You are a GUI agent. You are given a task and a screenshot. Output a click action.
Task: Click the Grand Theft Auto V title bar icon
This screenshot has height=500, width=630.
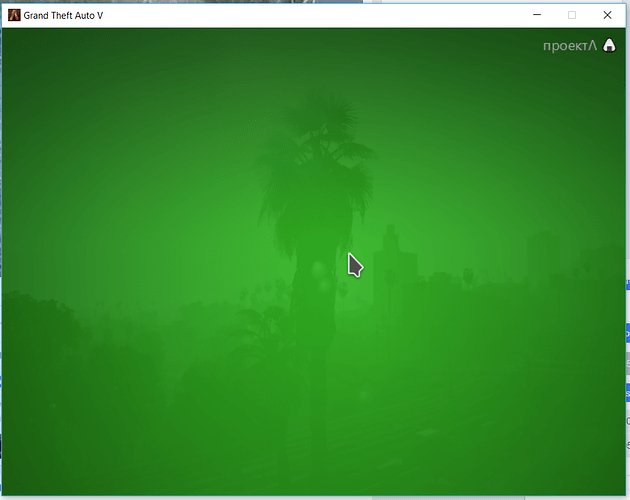point(14,15)
